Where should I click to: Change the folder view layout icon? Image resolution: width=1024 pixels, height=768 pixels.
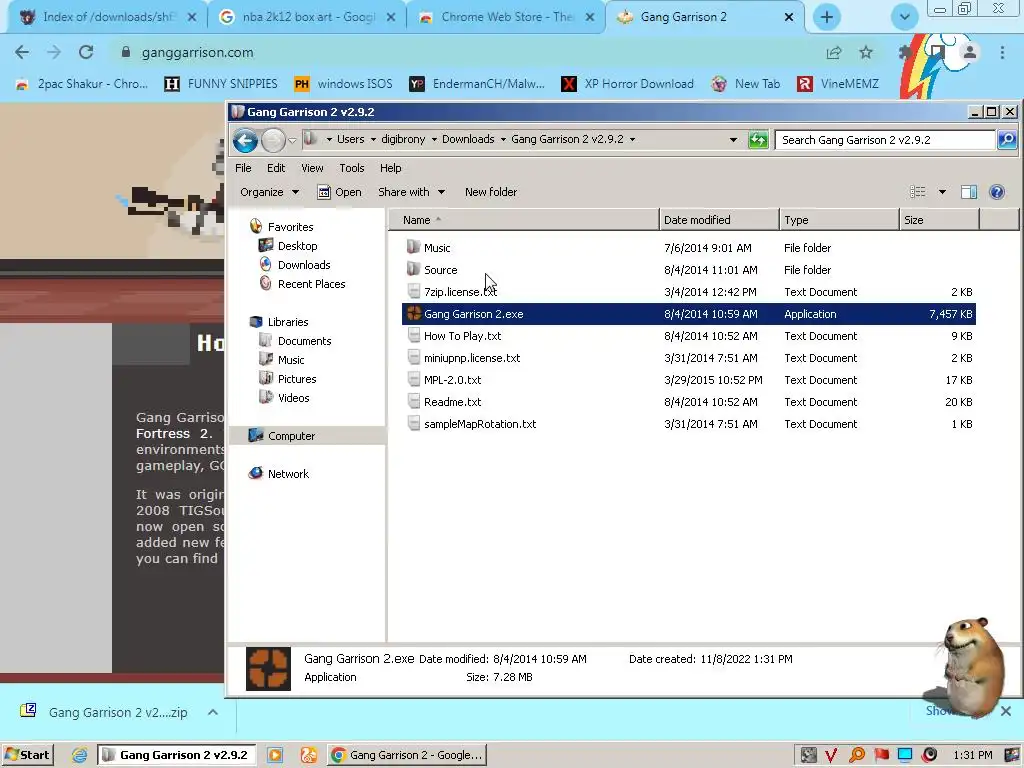point(918,192)
